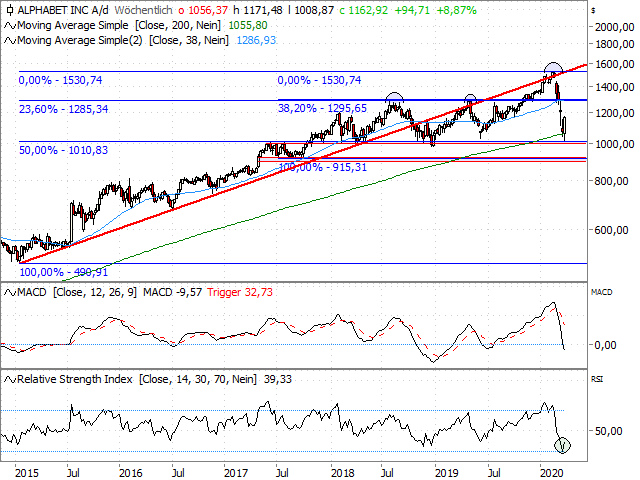640x480 pixels.
Task: Click left Fibonacci label 0,00% - 1530,74
Action: coord(60,80)
